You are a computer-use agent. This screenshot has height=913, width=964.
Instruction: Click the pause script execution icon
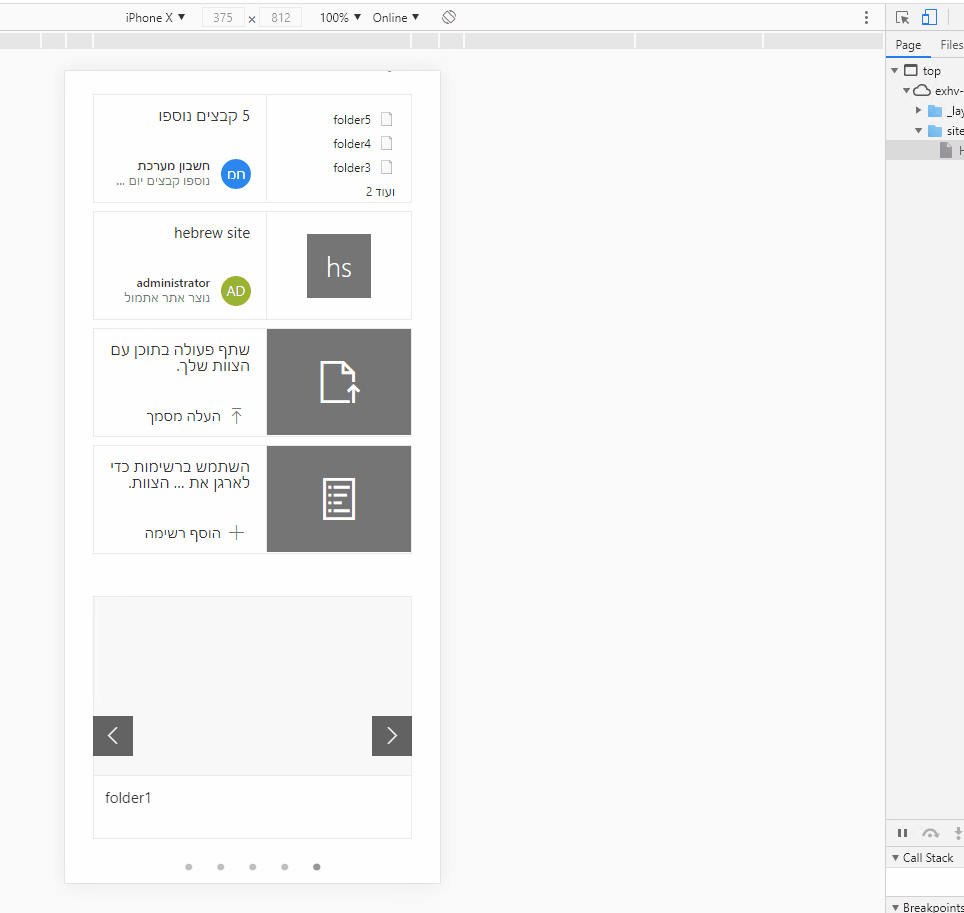902,832
